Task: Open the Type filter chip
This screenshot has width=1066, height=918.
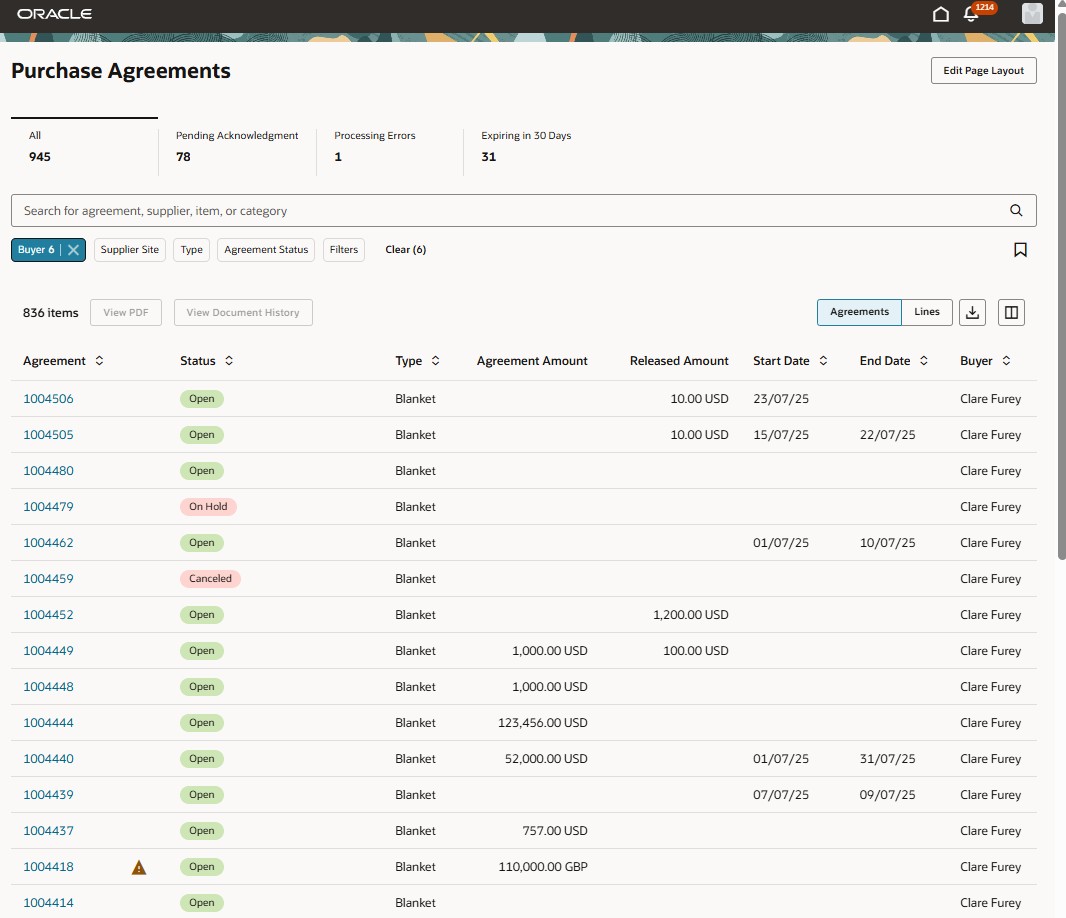Action: pyautogui.click(x=192, y=250)
